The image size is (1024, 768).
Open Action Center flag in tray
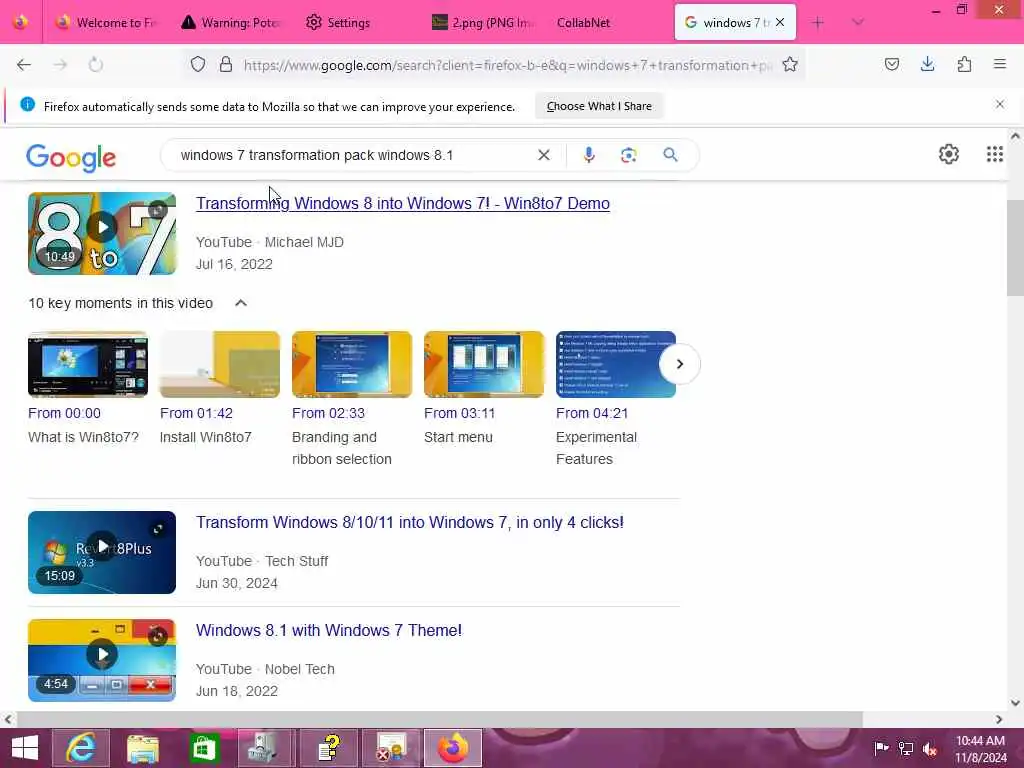881,748
